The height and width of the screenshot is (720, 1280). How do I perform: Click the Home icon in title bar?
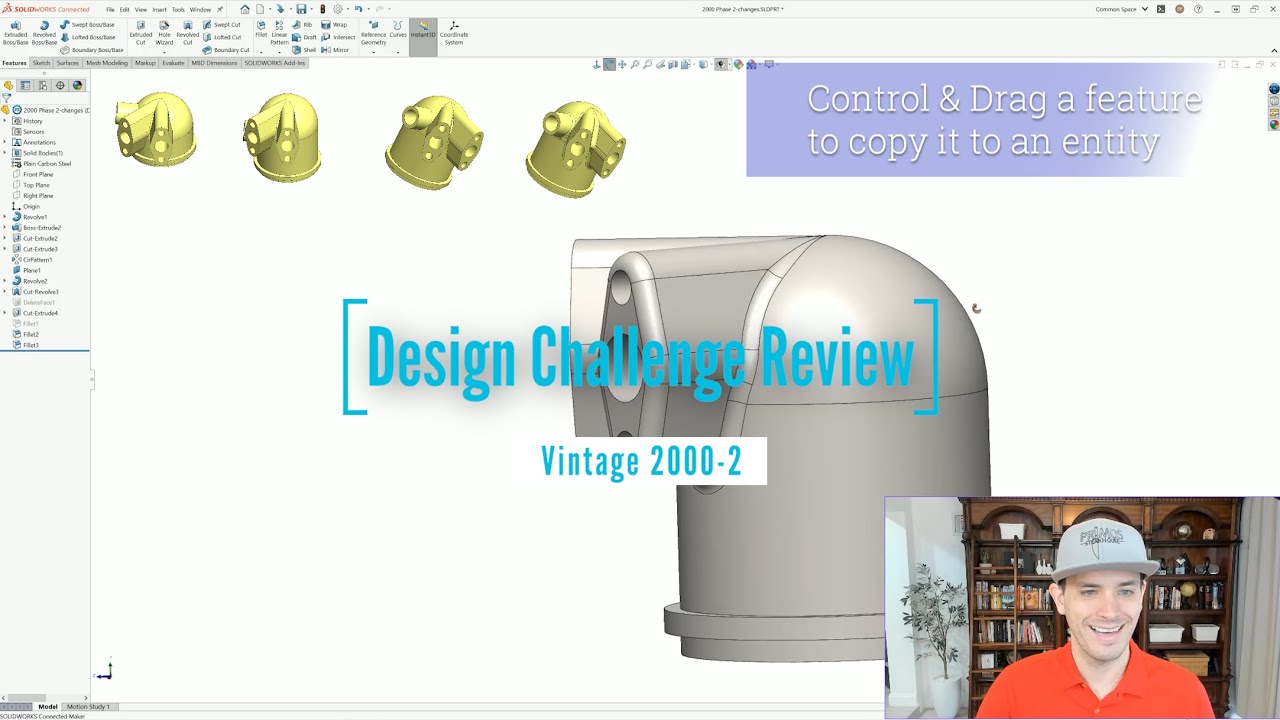[x=245, y=9]
